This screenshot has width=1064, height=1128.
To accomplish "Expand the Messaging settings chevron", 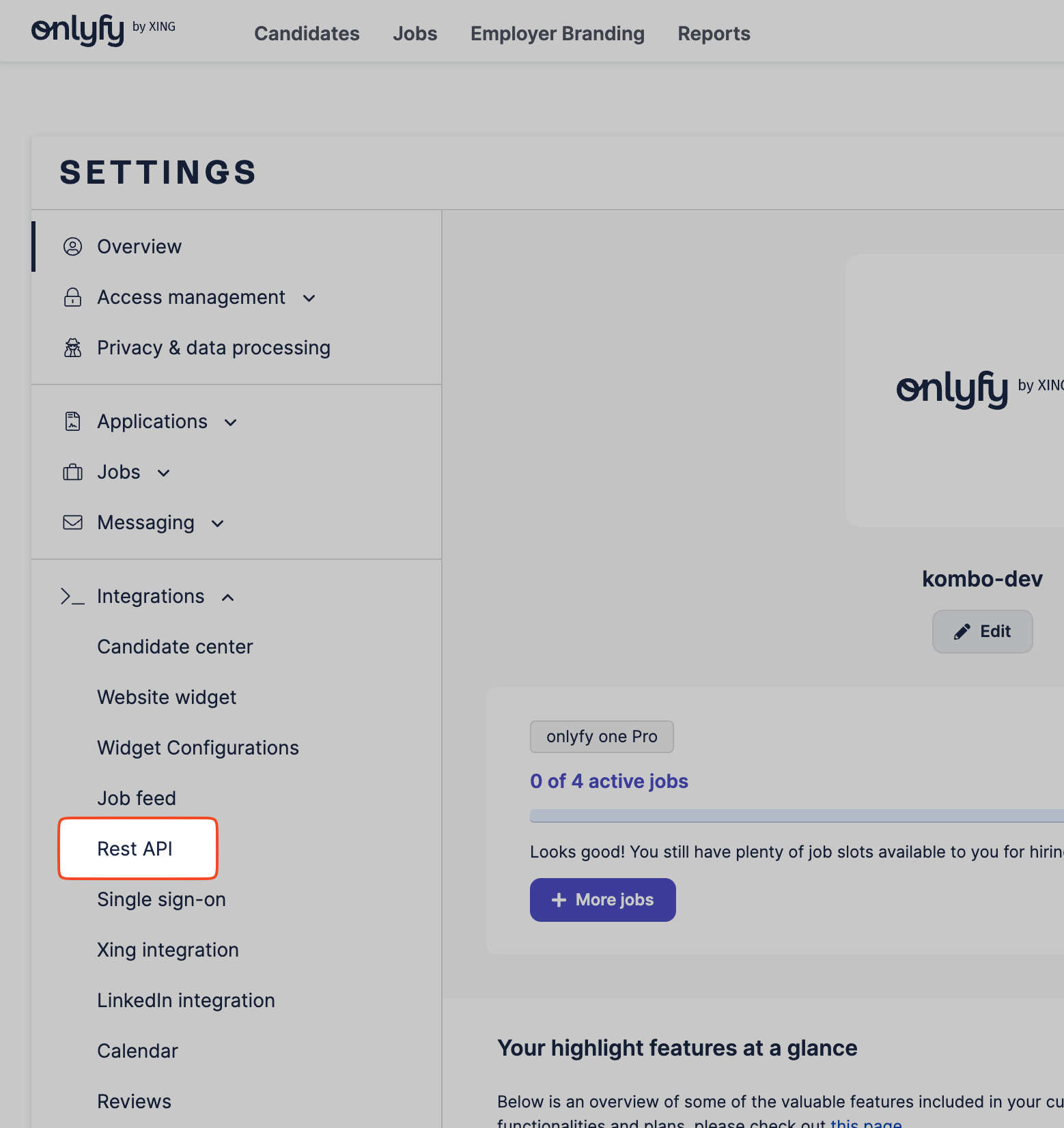I will (218, 524).
